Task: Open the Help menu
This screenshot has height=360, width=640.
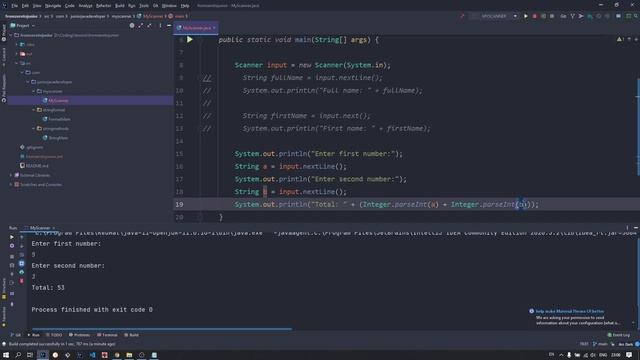Action: pyautogui.click(x=185, y=6)
